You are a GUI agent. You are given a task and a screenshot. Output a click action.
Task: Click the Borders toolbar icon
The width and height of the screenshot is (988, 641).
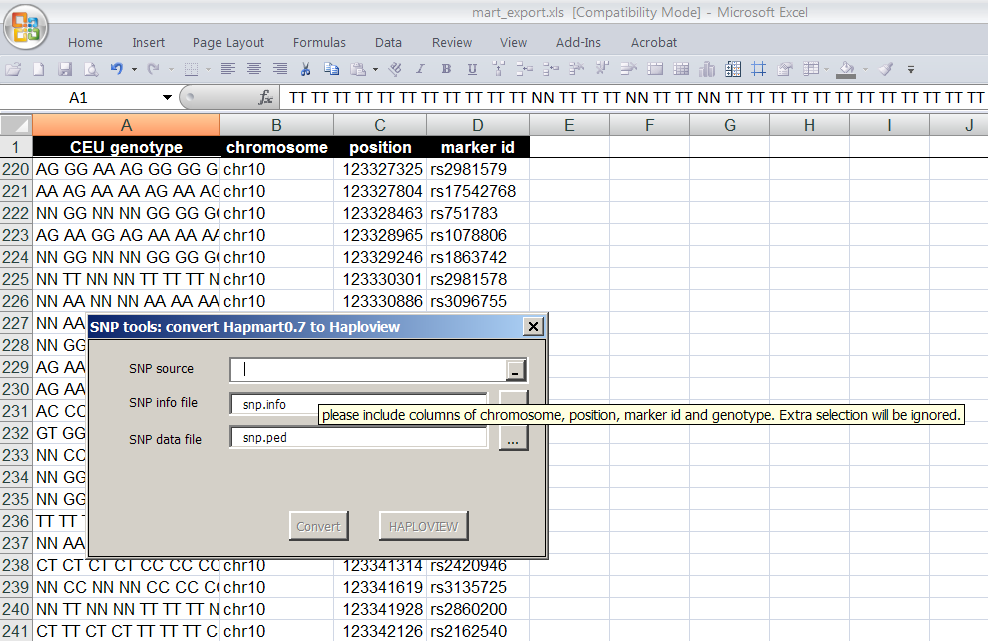click(191, 69)
